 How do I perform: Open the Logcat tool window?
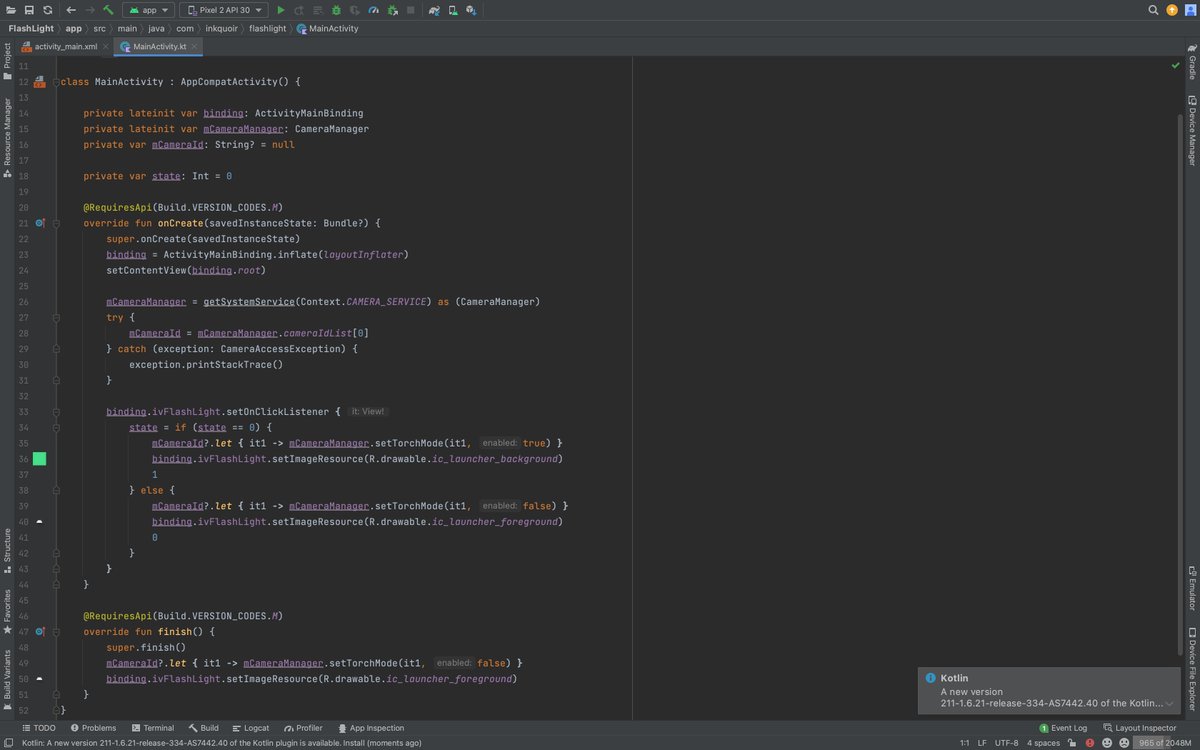pos(250,728)
